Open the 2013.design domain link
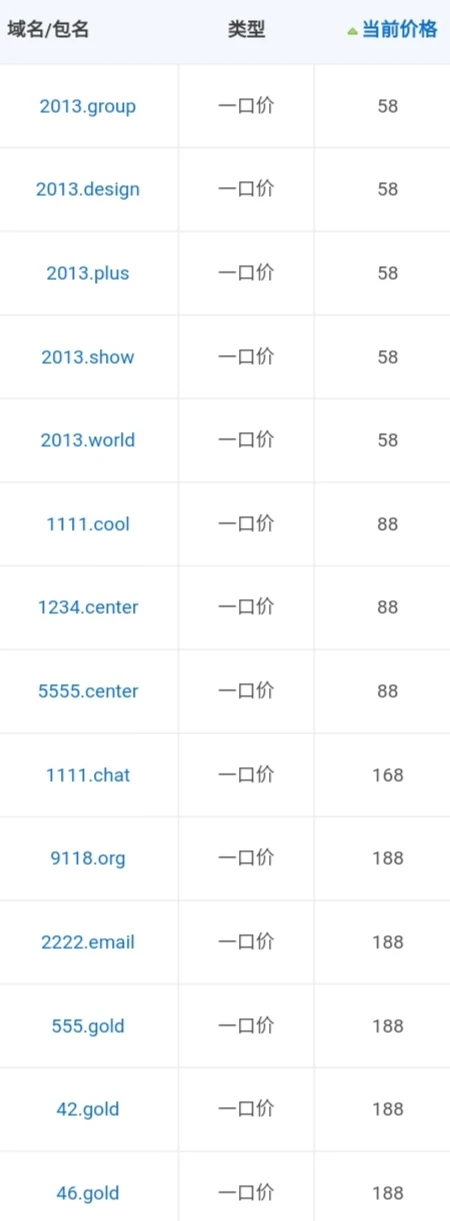Viewport: 450px width, 1221px height. pyautogui.click(x=88, y=190)
